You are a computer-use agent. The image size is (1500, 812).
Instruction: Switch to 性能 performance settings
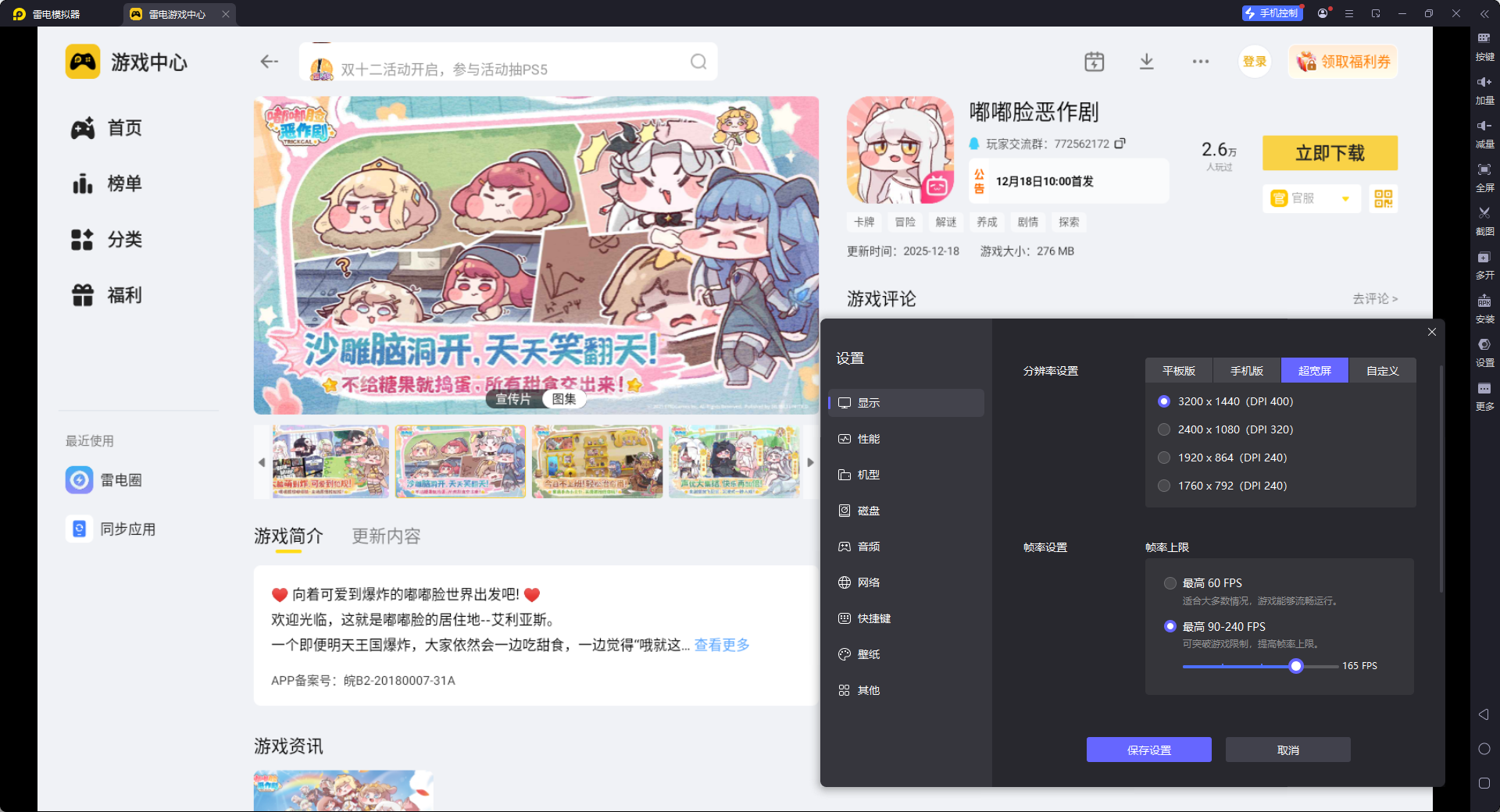click(869, 439)
